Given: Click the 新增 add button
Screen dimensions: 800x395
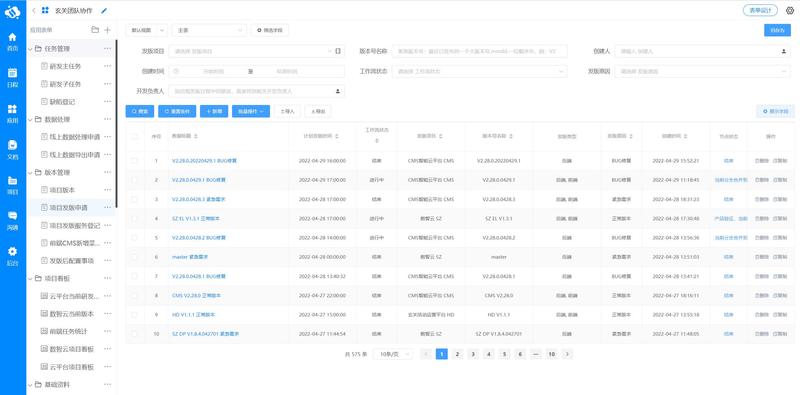Looking at the screenshot, I should pyautogui.click(x=214, y=111).
